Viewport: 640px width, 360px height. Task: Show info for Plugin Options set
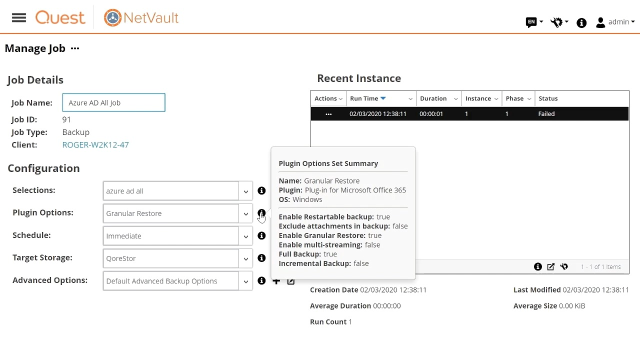coord(262,213)
